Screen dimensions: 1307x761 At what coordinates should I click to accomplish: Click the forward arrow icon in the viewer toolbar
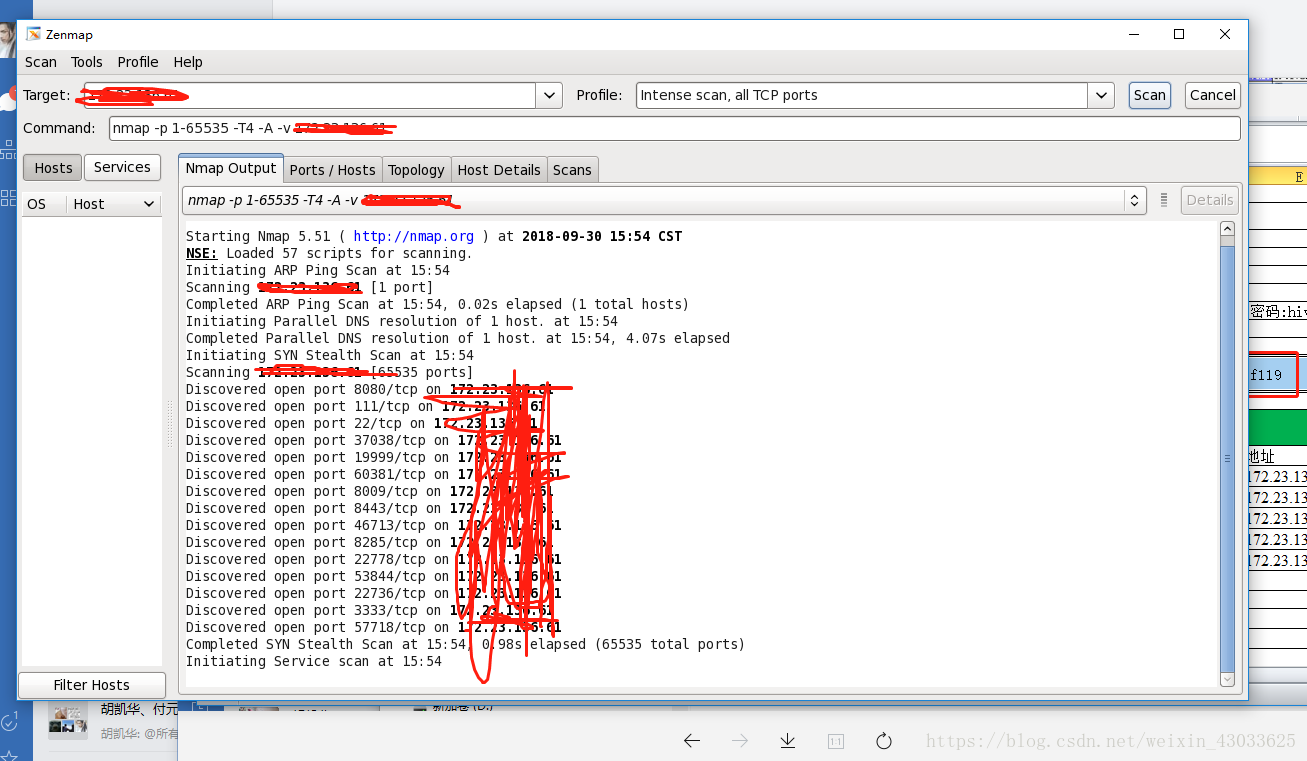[x=739, y=740]
